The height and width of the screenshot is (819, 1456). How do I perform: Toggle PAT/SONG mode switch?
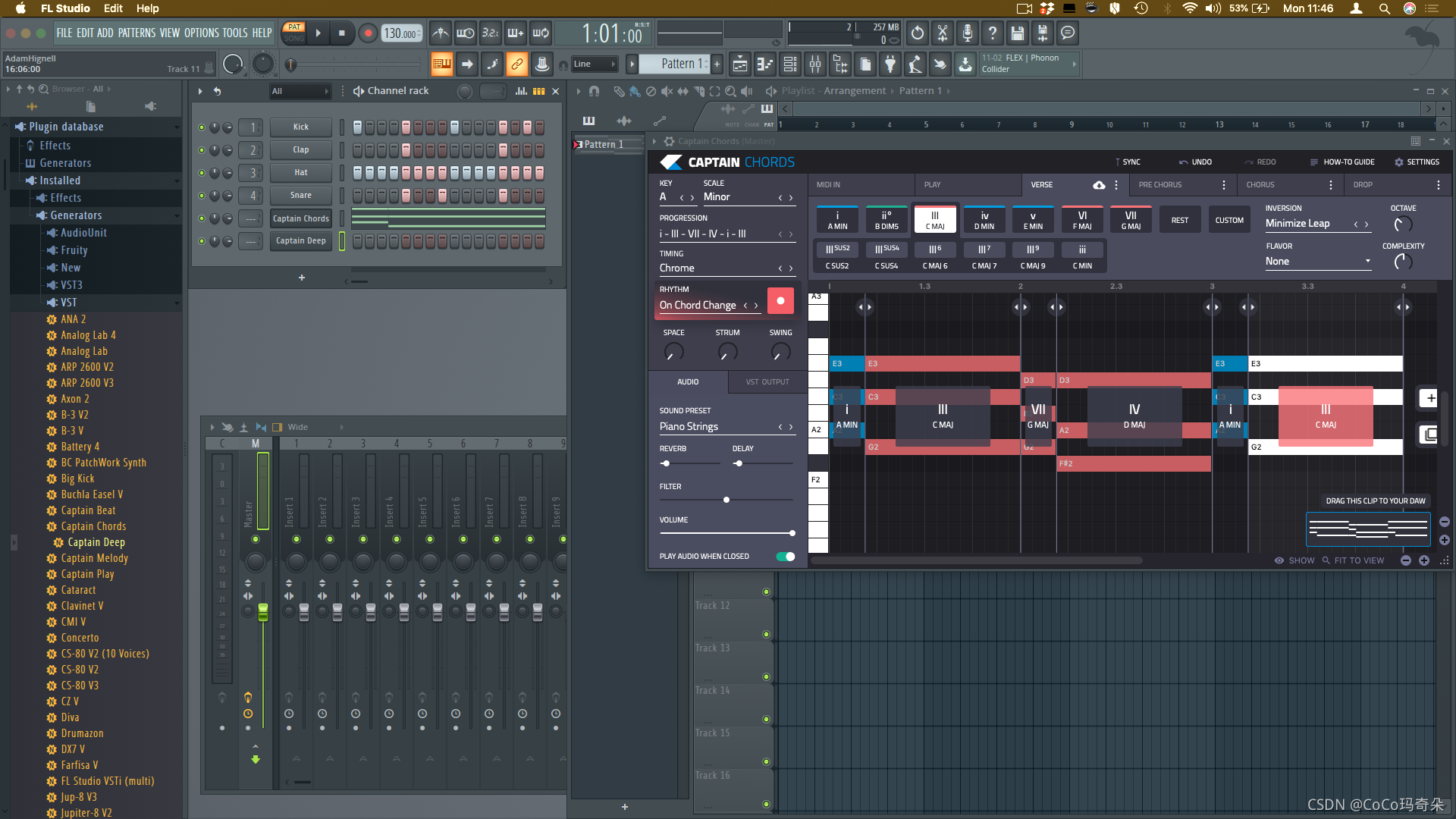pyautogui.click(x=294, y=33)
